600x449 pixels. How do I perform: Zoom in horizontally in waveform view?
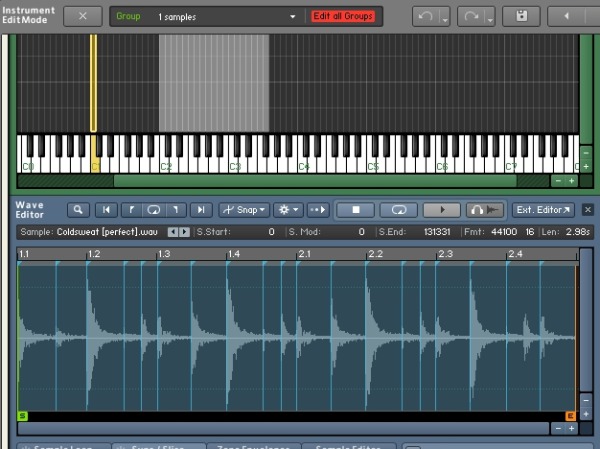[x=571, y=429]
